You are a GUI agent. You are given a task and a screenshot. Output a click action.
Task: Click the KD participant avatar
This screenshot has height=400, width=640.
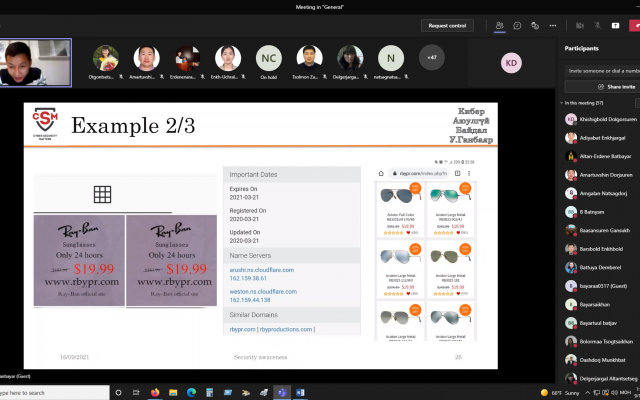tap(512, 61)
